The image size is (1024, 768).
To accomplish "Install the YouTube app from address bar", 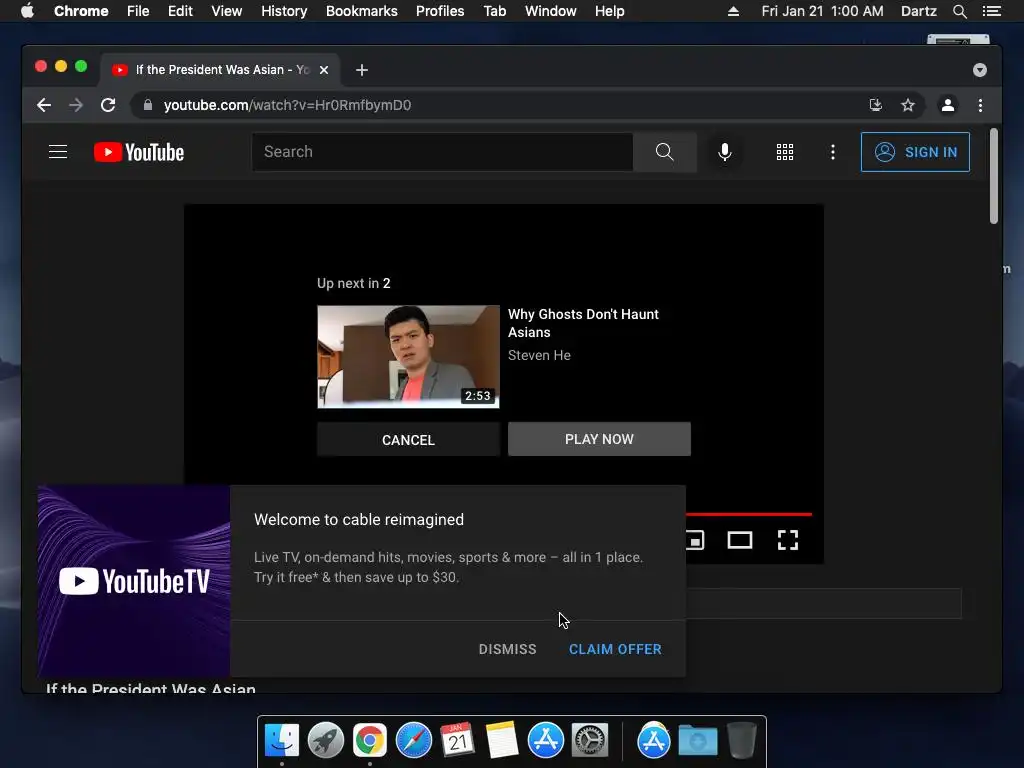I will tap(876, 105).
